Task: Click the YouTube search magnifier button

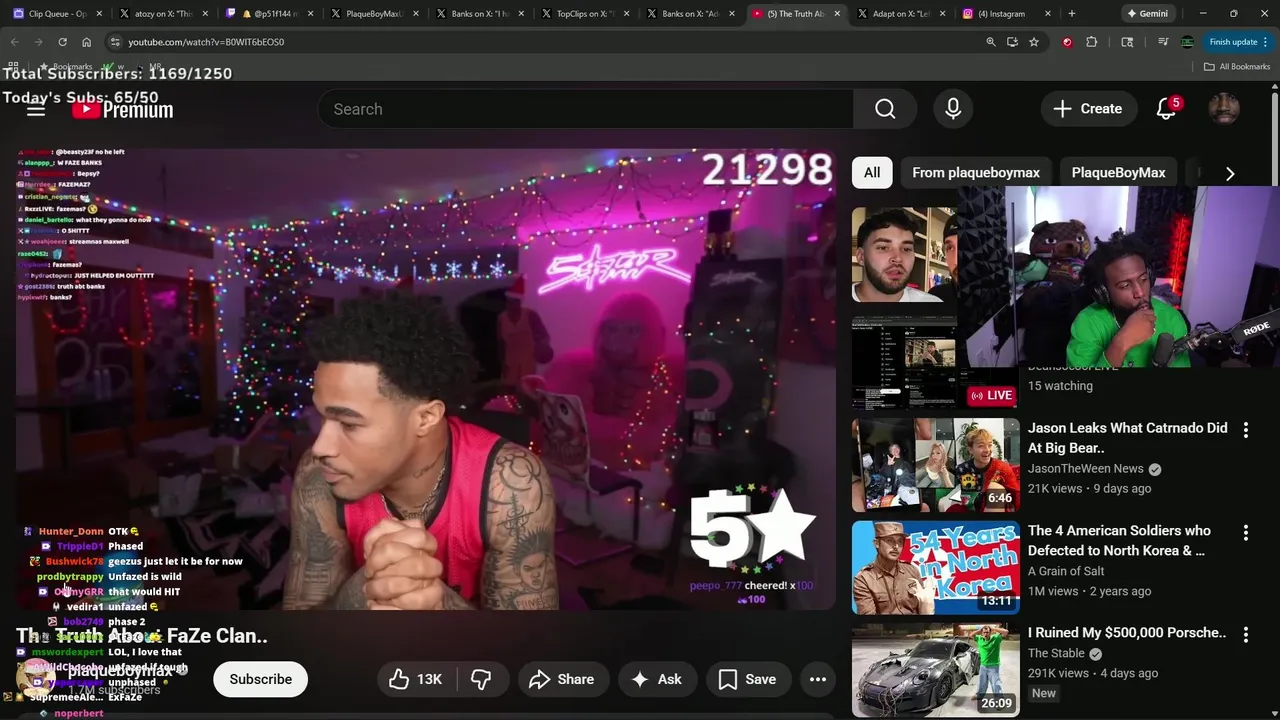Action: coord(885,109)
